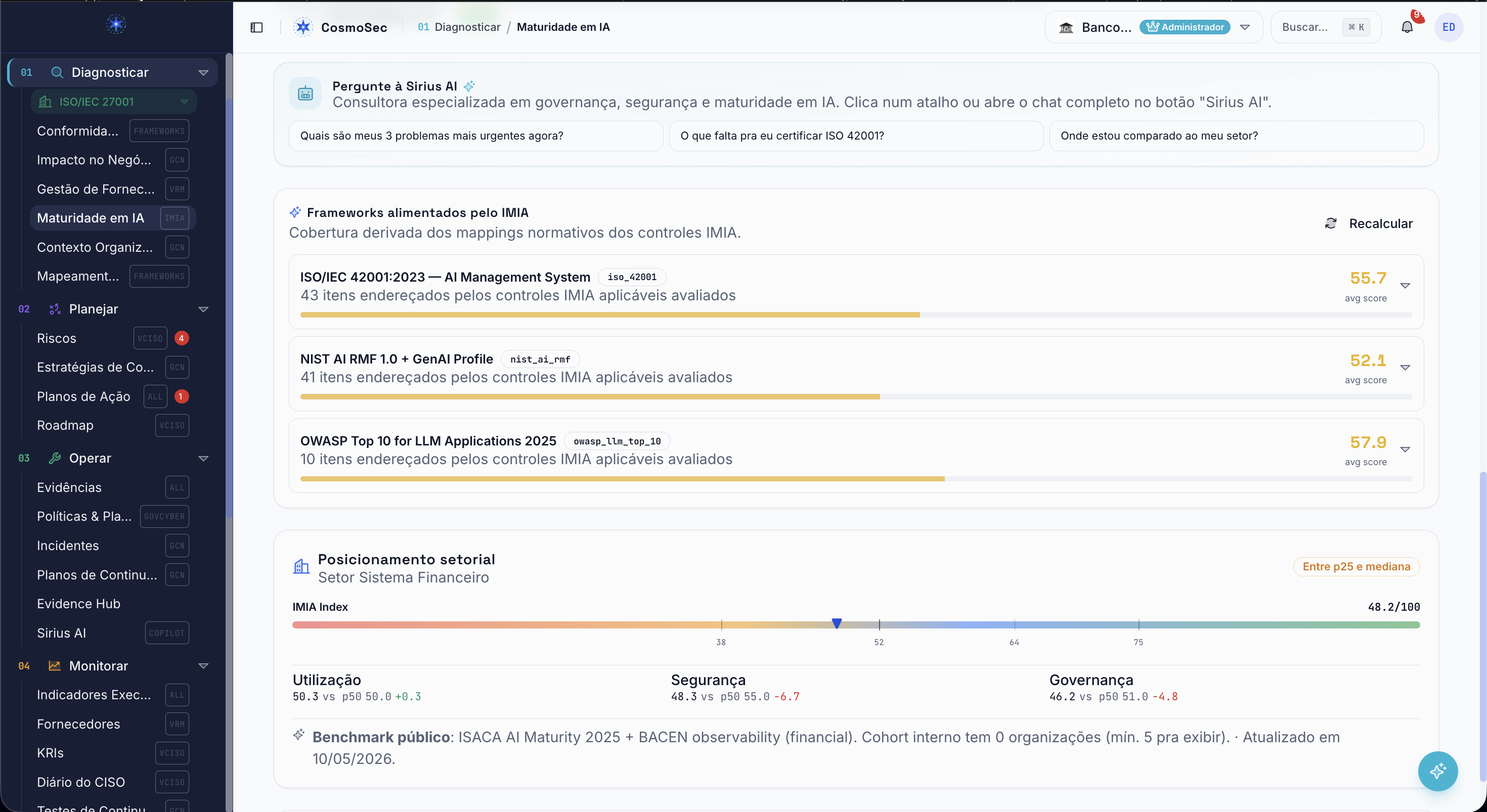This screenshot has width=1487, height=812.
Task: Open the ED user avatar
Action: click(1449, 27)
